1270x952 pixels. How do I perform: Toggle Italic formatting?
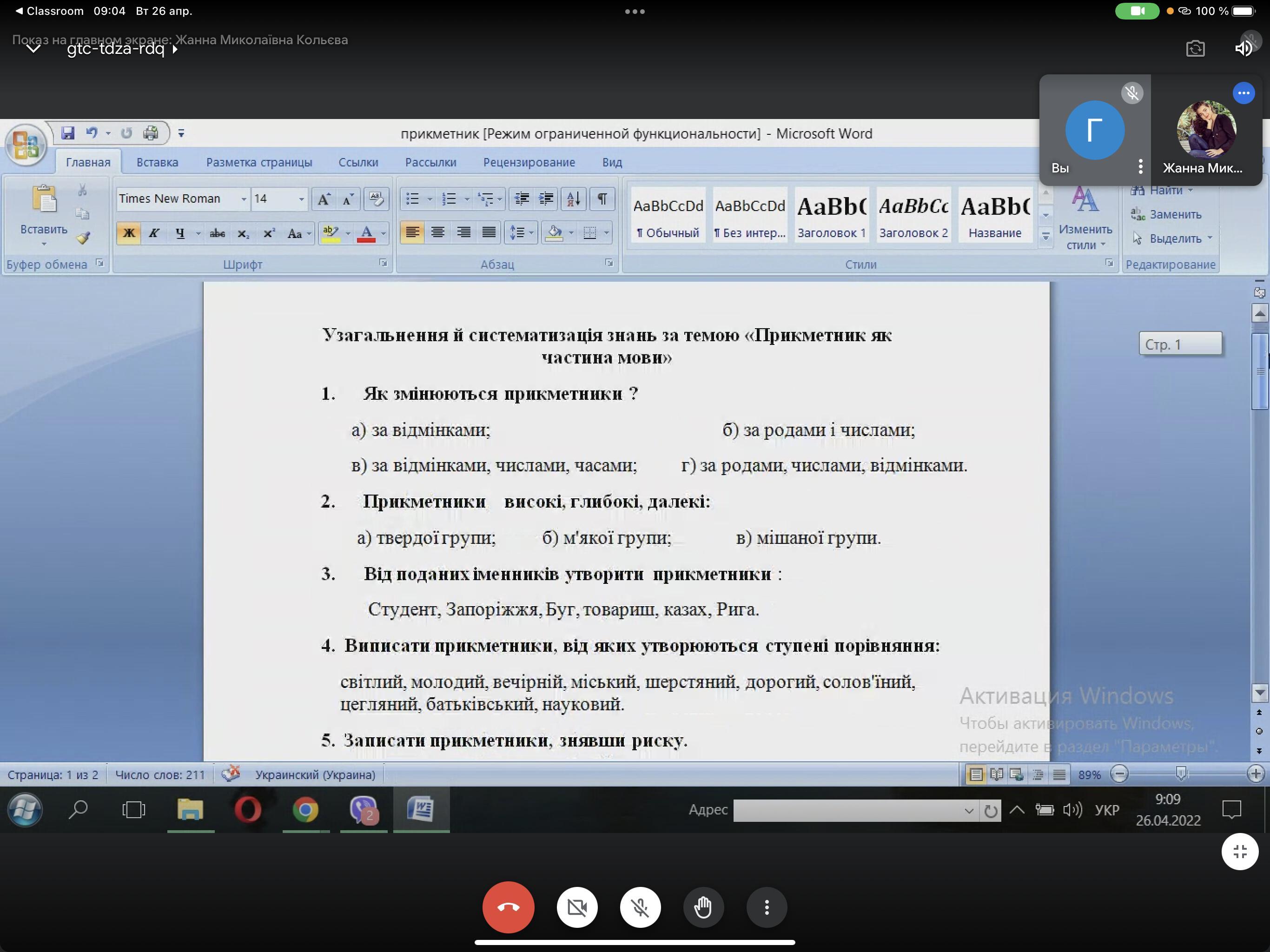154,233
